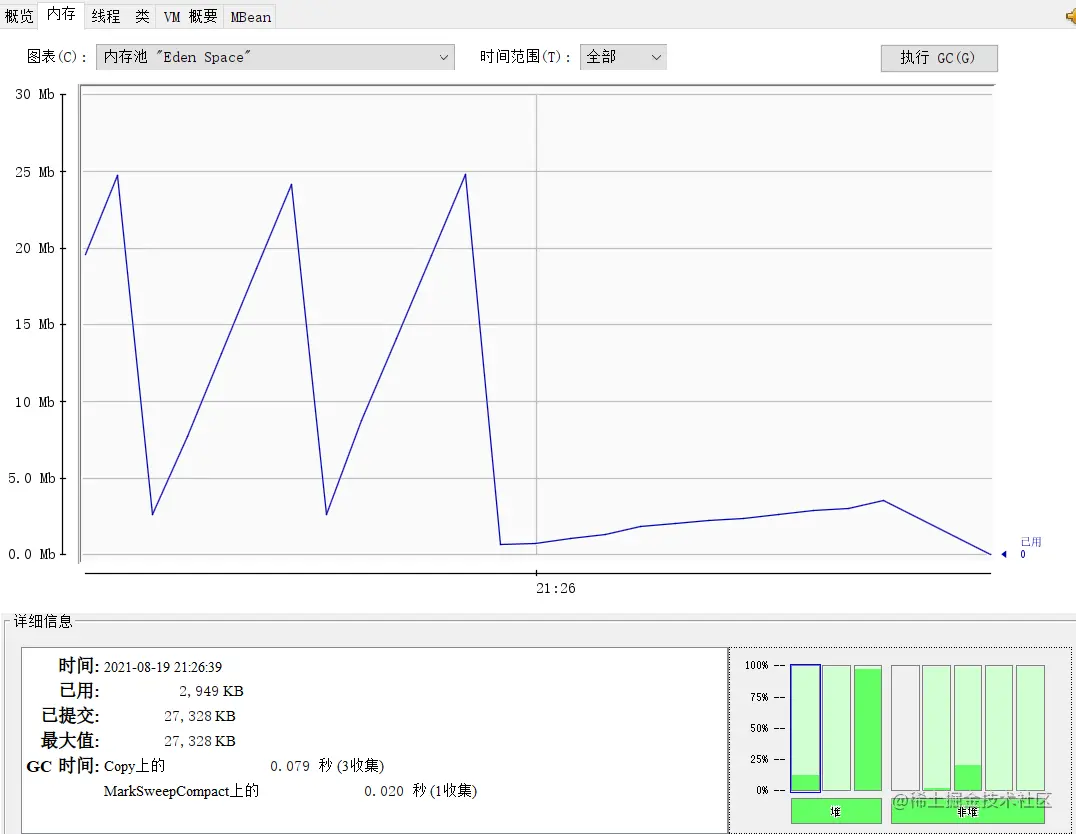Click the 30 Mb axis label
The image size is (1076, 834).
[34, 95]
